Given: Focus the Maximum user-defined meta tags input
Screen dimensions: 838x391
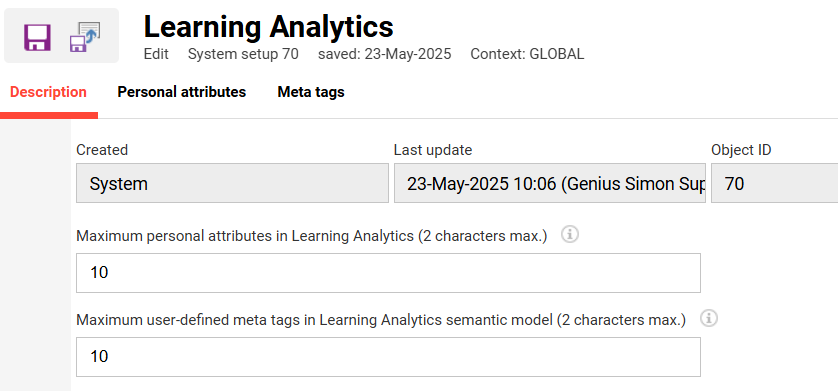Looking at the screenshot, I should [388, 357].
